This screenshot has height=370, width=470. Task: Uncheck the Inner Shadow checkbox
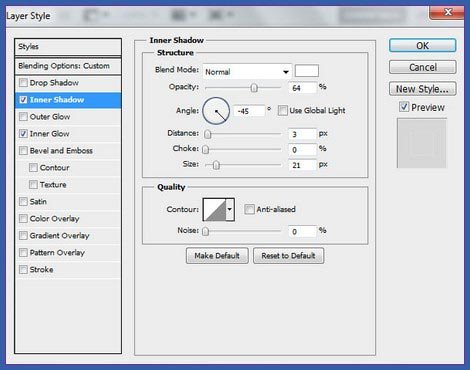coord(23,99)
